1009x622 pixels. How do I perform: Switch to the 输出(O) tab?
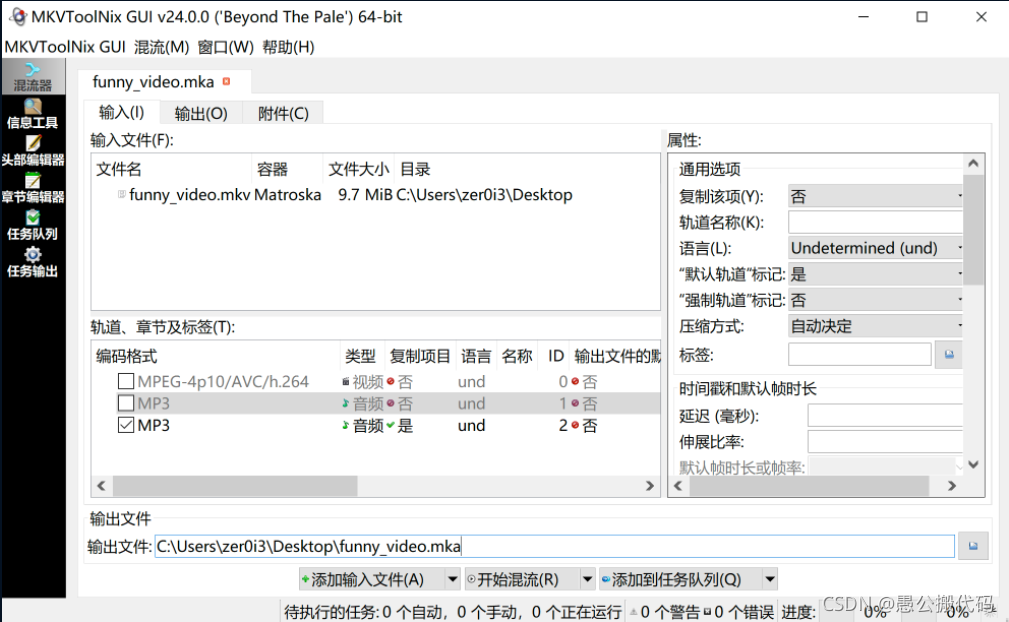point(201,114)
